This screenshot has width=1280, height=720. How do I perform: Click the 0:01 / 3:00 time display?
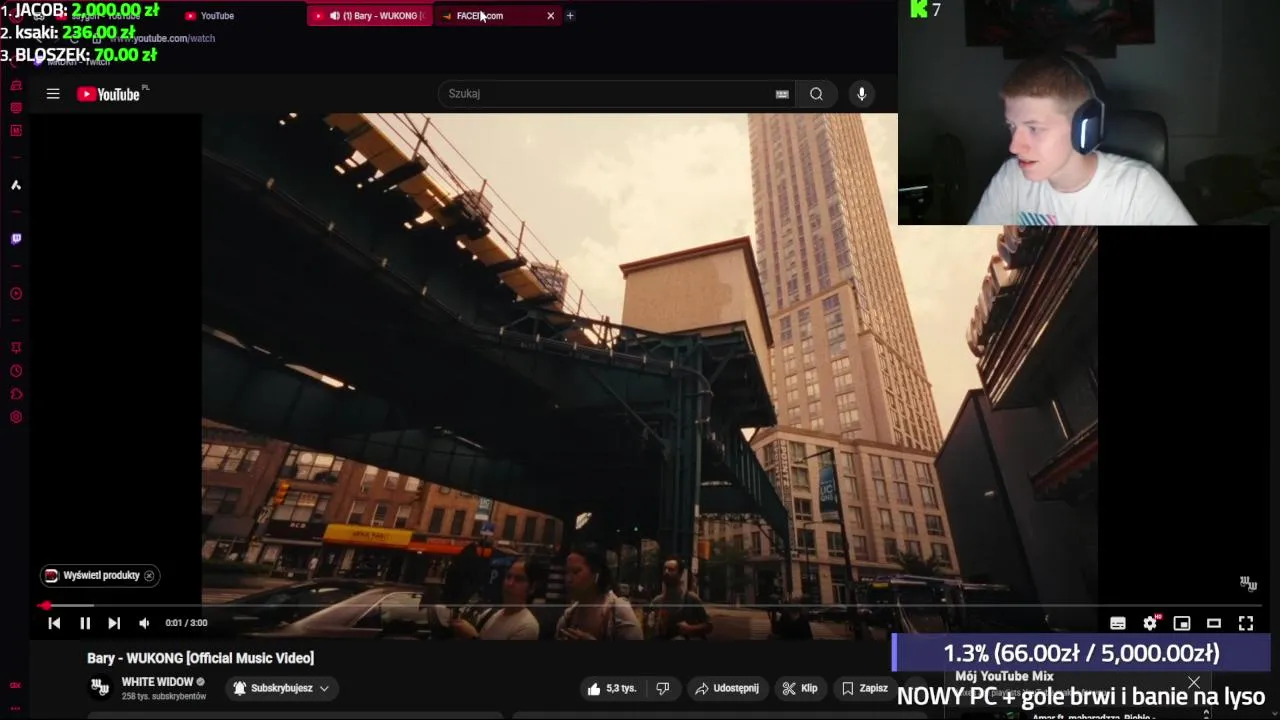click(x=186, y=623)
